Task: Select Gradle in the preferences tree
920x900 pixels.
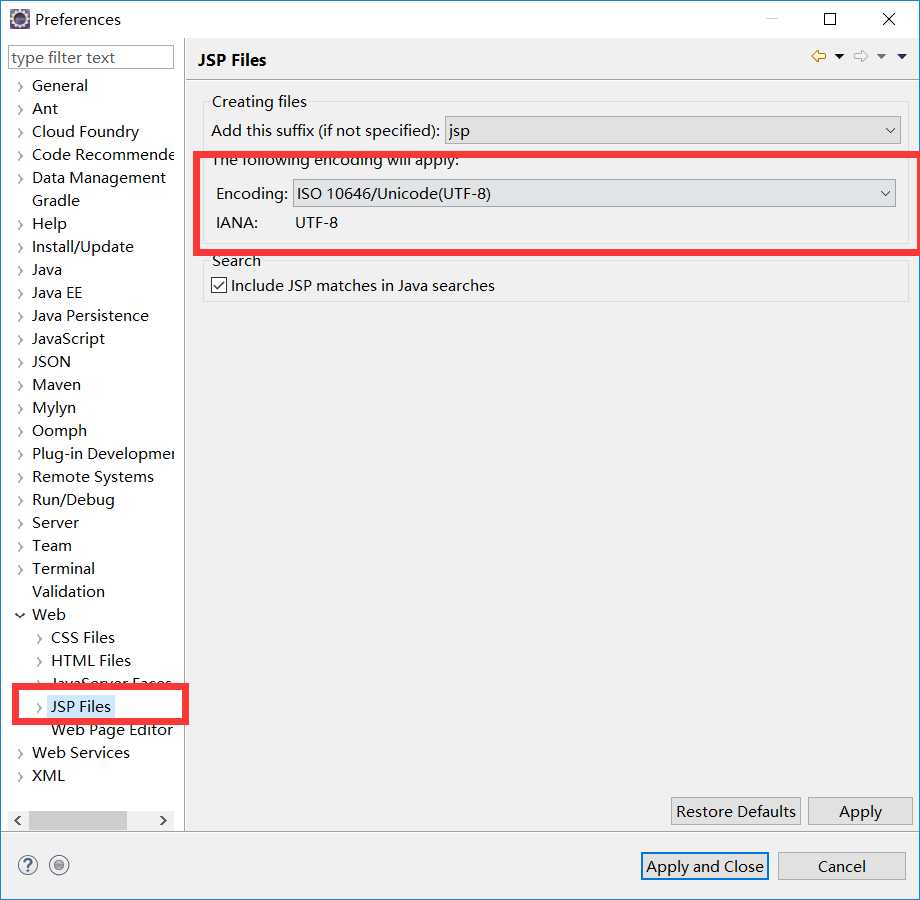Action: 56,200
